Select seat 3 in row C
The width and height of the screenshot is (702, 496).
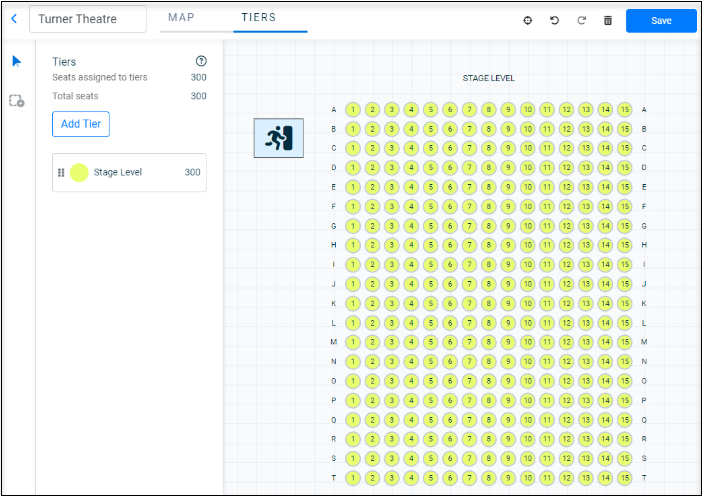click(x=392, y=148)
